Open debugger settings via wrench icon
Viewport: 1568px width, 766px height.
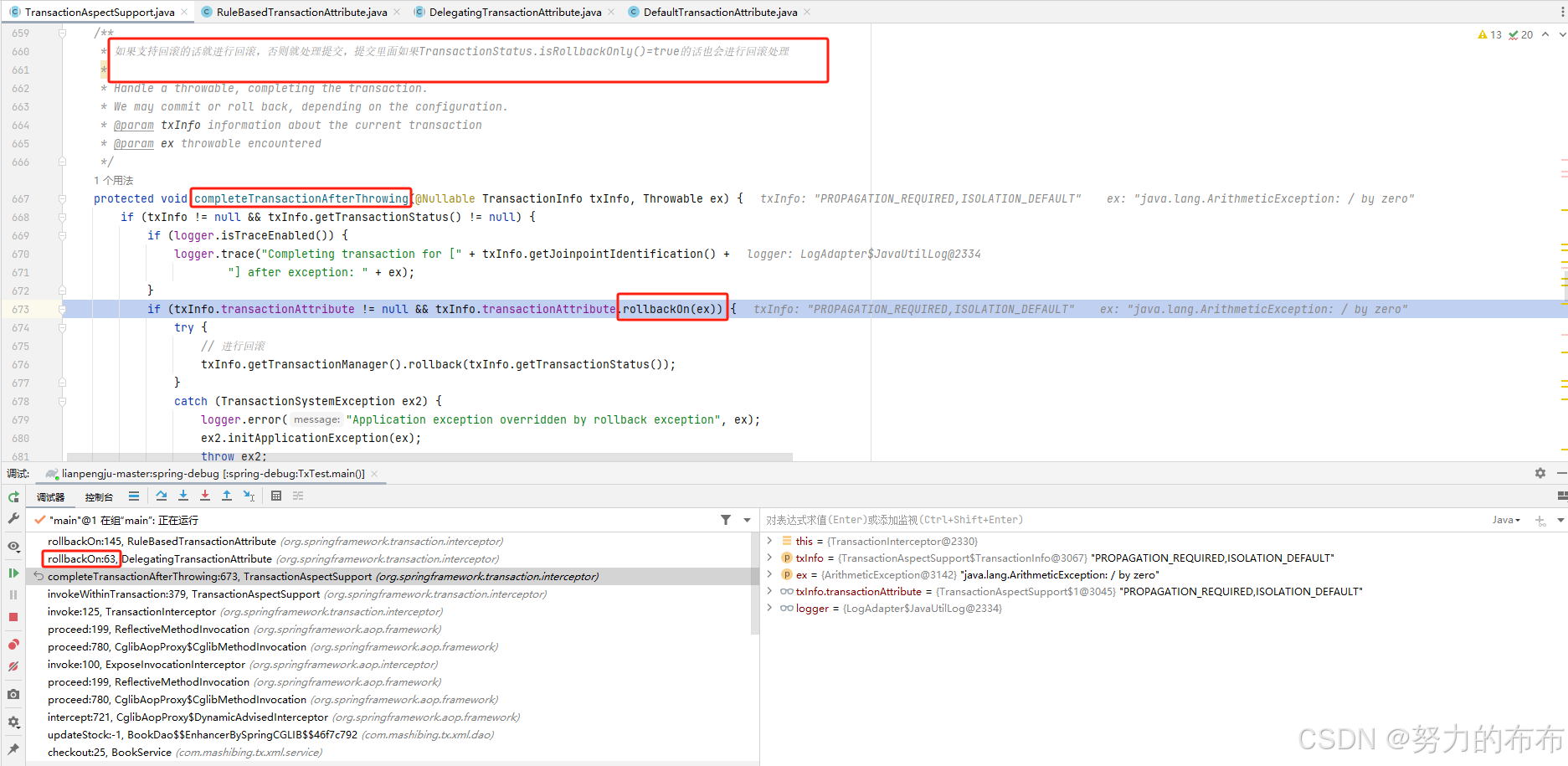coord(13,519)
